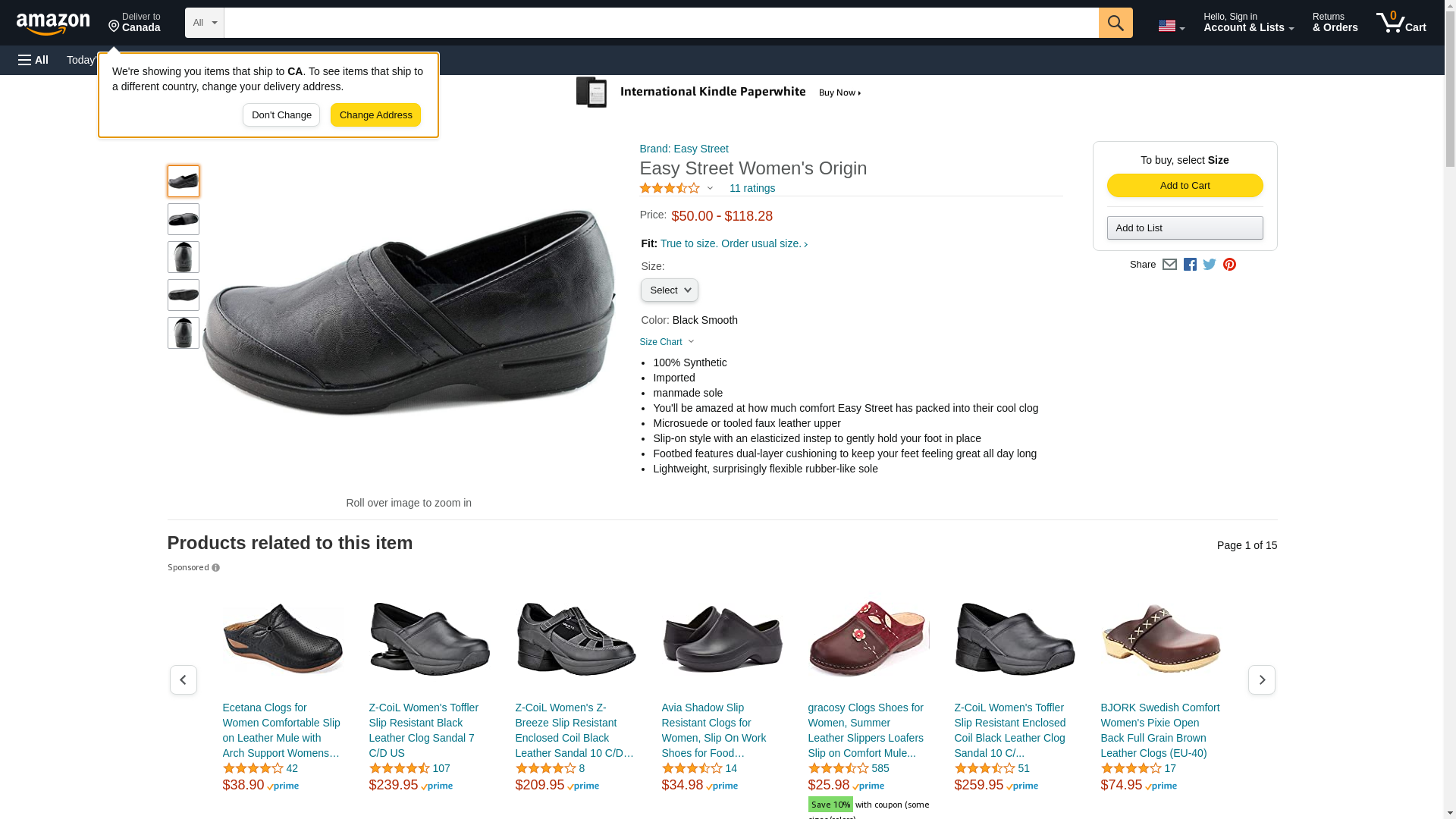Open the 11 ratings link
Viewport: 1456px width, 819px height.
[x=752, y=188]
